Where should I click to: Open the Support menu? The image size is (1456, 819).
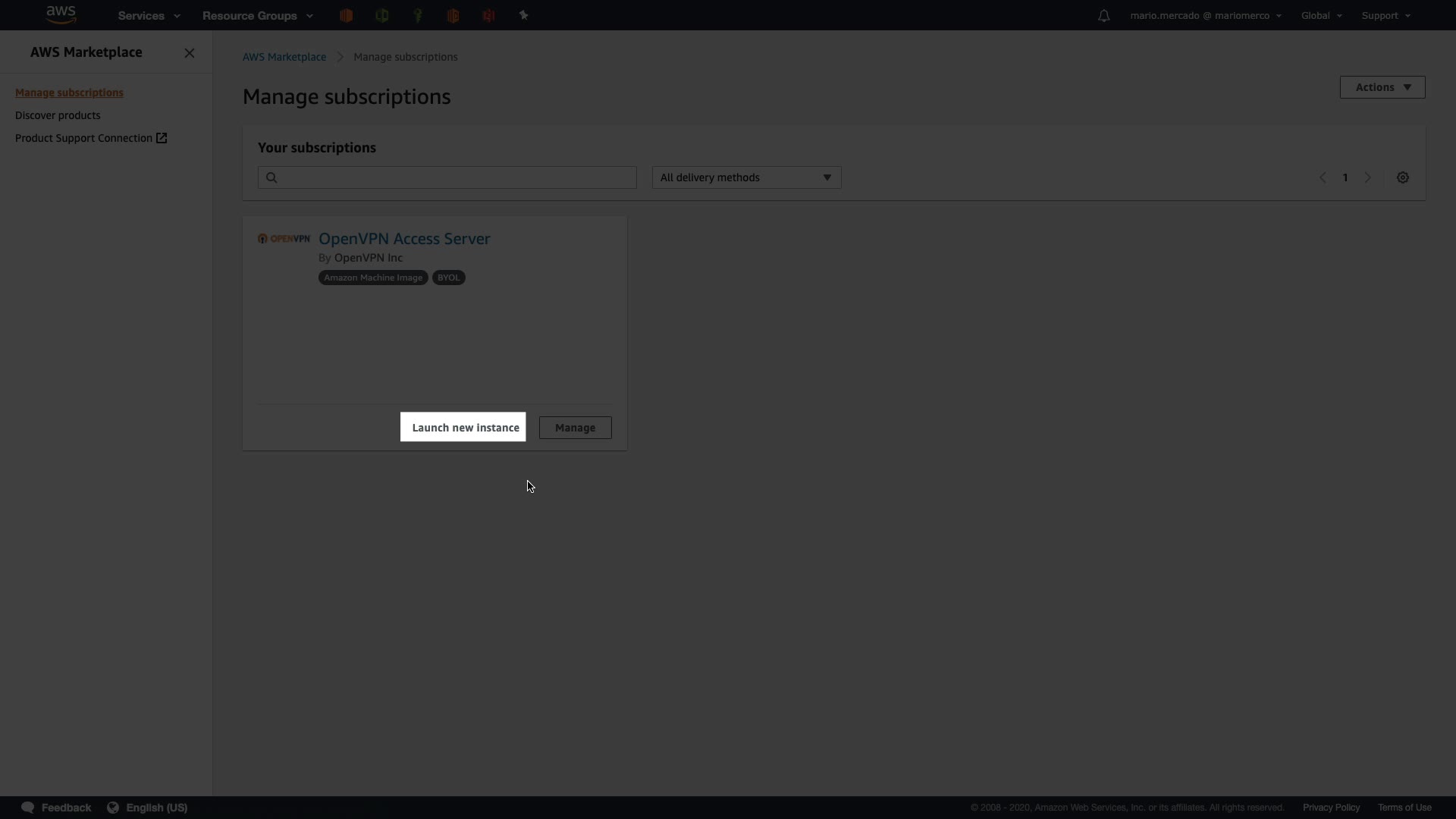click(x=1385, y=15)
